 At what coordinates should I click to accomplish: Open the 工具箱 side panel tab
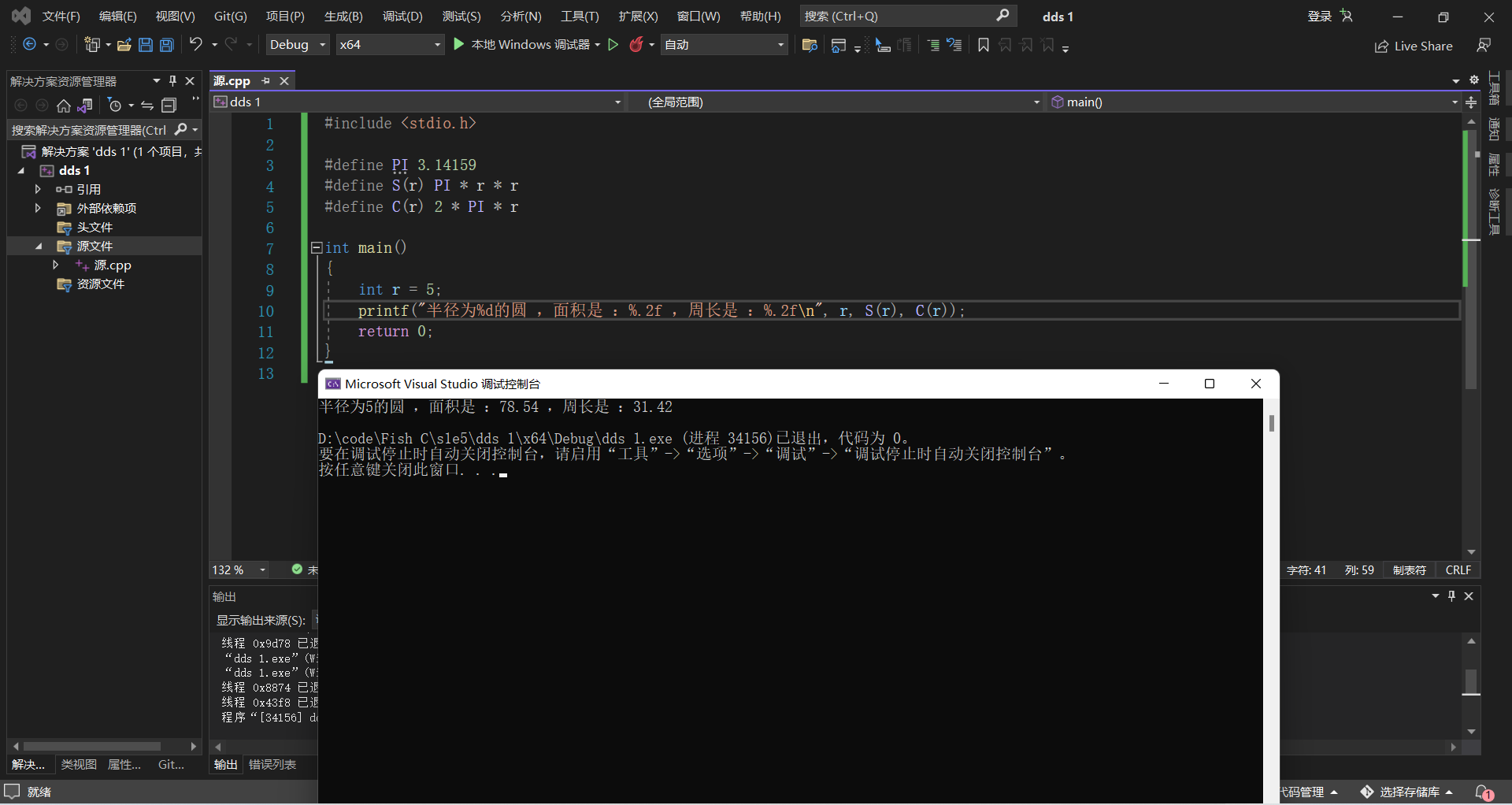(x=1494, y=88)
